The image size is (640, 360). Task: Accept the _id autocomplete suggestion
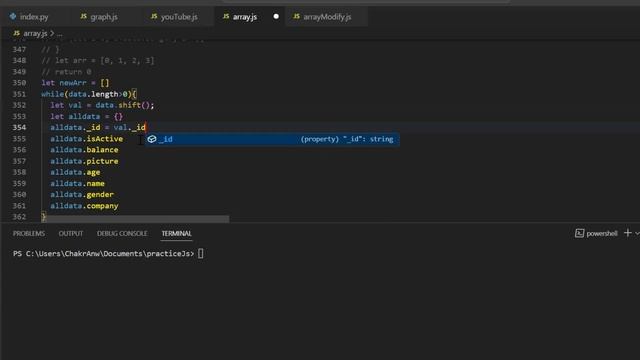(272, 139)
